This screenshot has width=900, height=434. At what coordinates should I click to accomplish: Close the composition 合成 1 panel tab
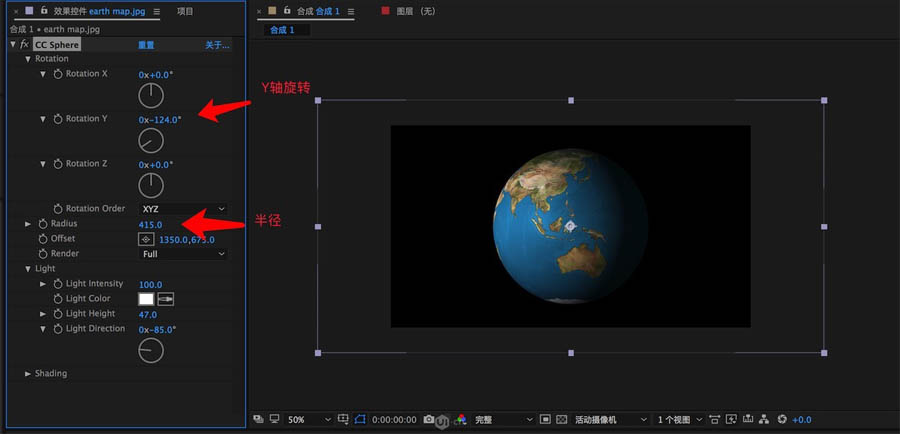click(x=259, y=11)
